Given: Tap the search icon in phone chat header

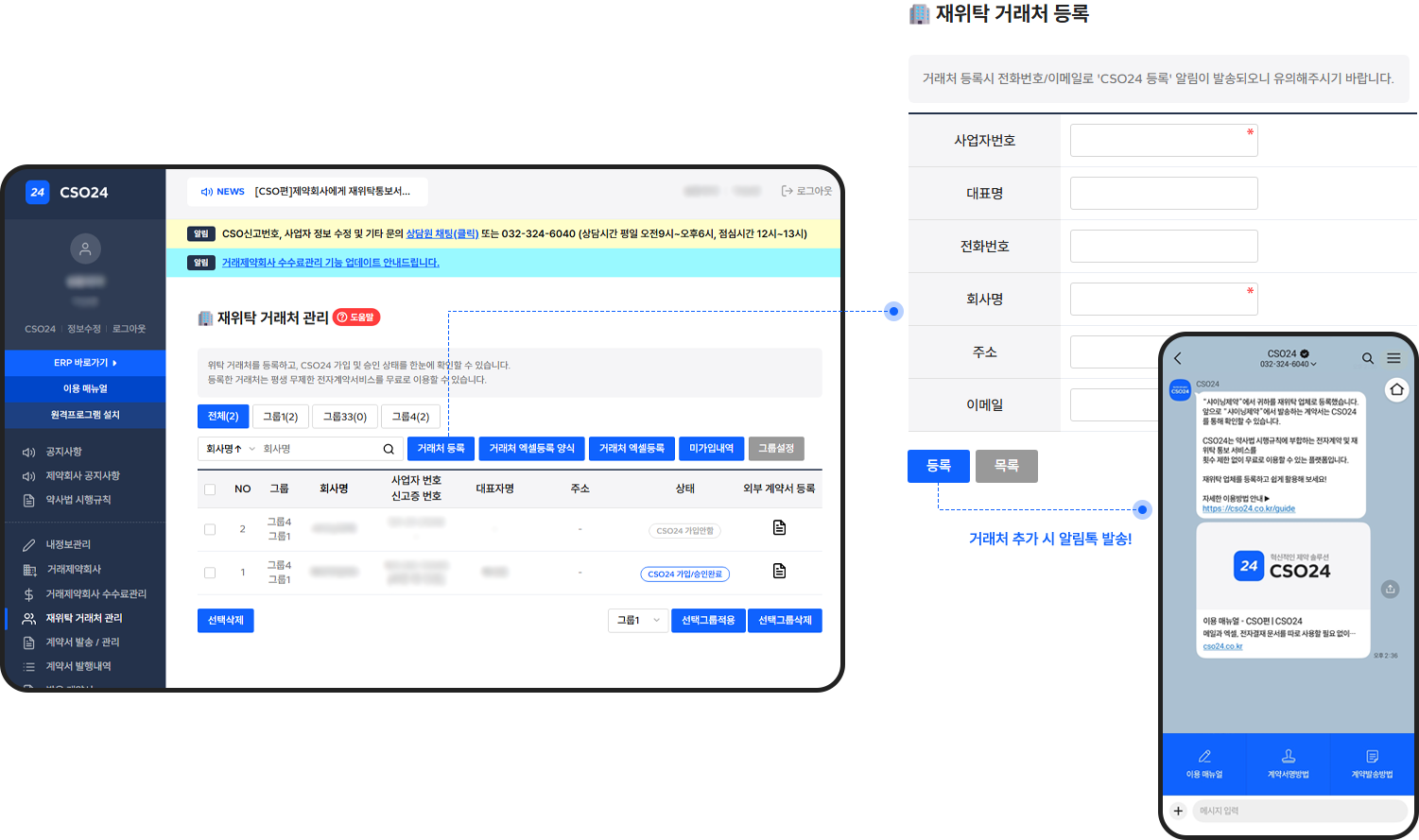Looking at the screenshot, I should (x=1367, y=358).
